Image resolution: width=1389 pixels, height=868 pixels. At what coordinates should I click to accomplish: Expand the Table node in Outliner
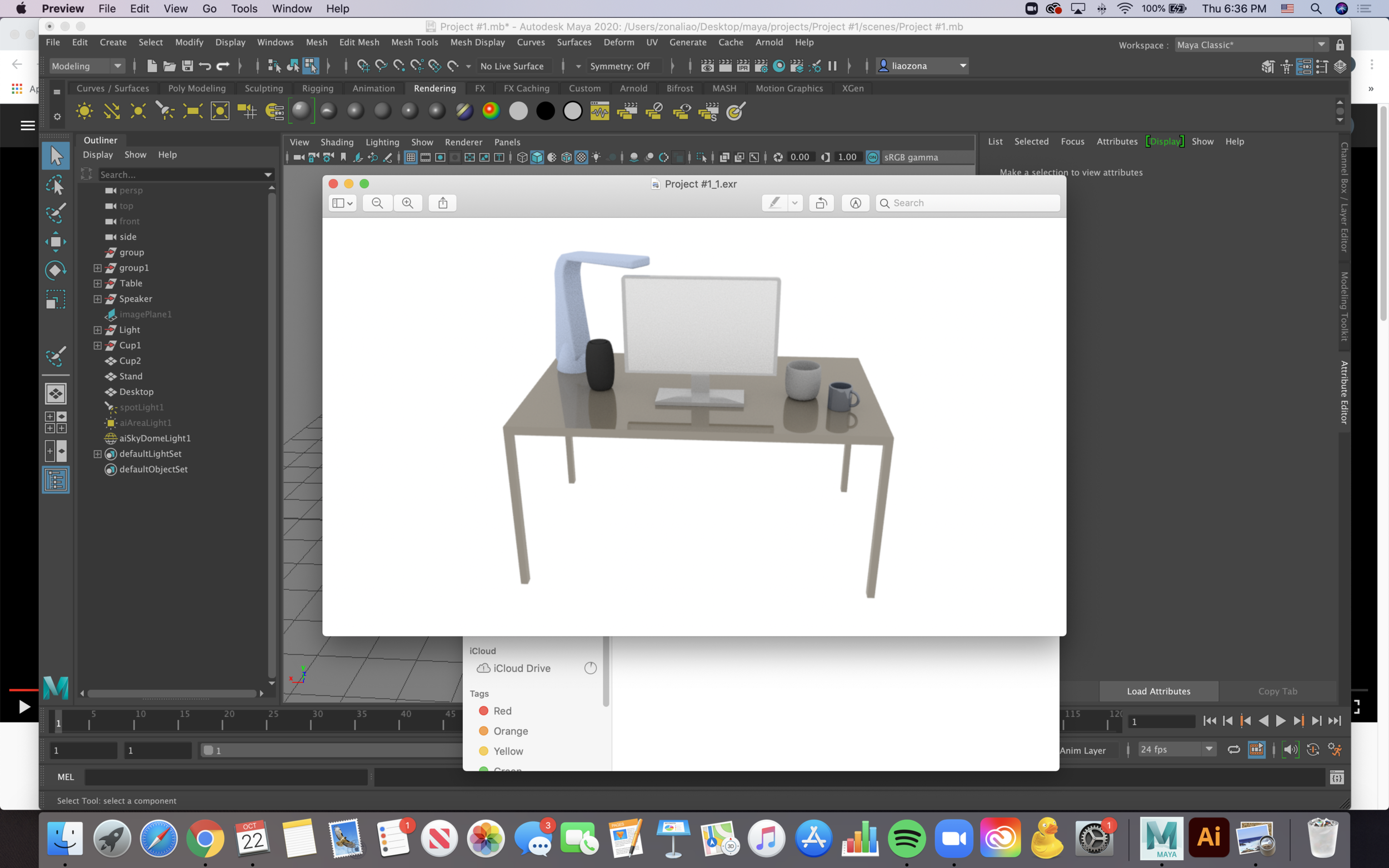98,284
